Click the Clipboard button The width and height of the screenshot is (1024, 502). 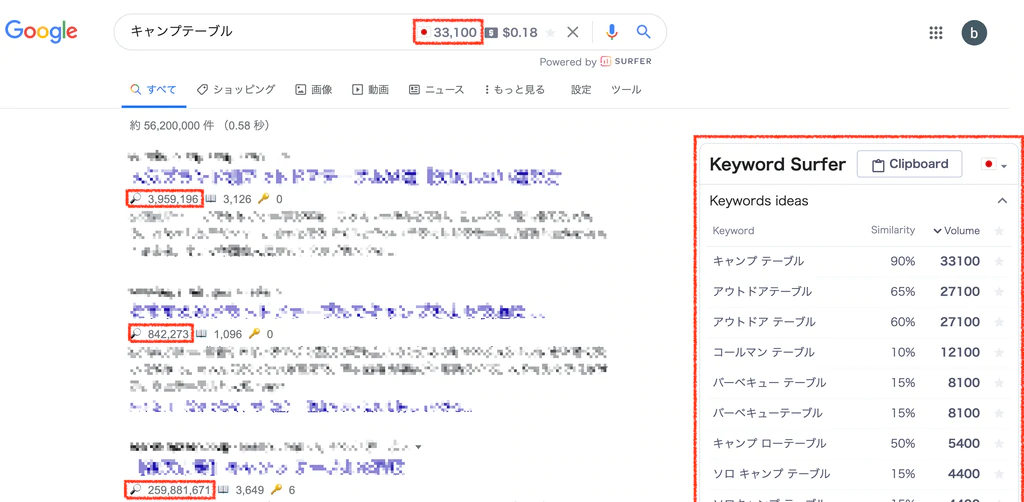(x=909, y=165)
